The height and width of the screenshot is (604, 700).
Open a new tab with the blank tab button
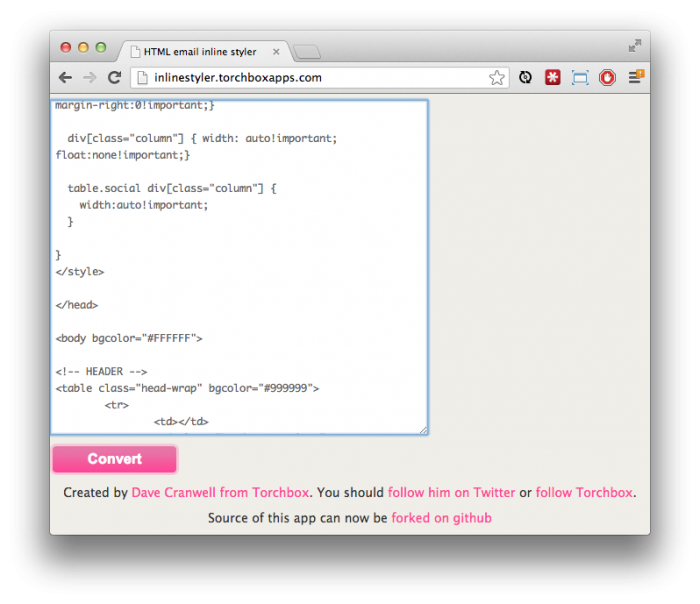coord(307,52)
